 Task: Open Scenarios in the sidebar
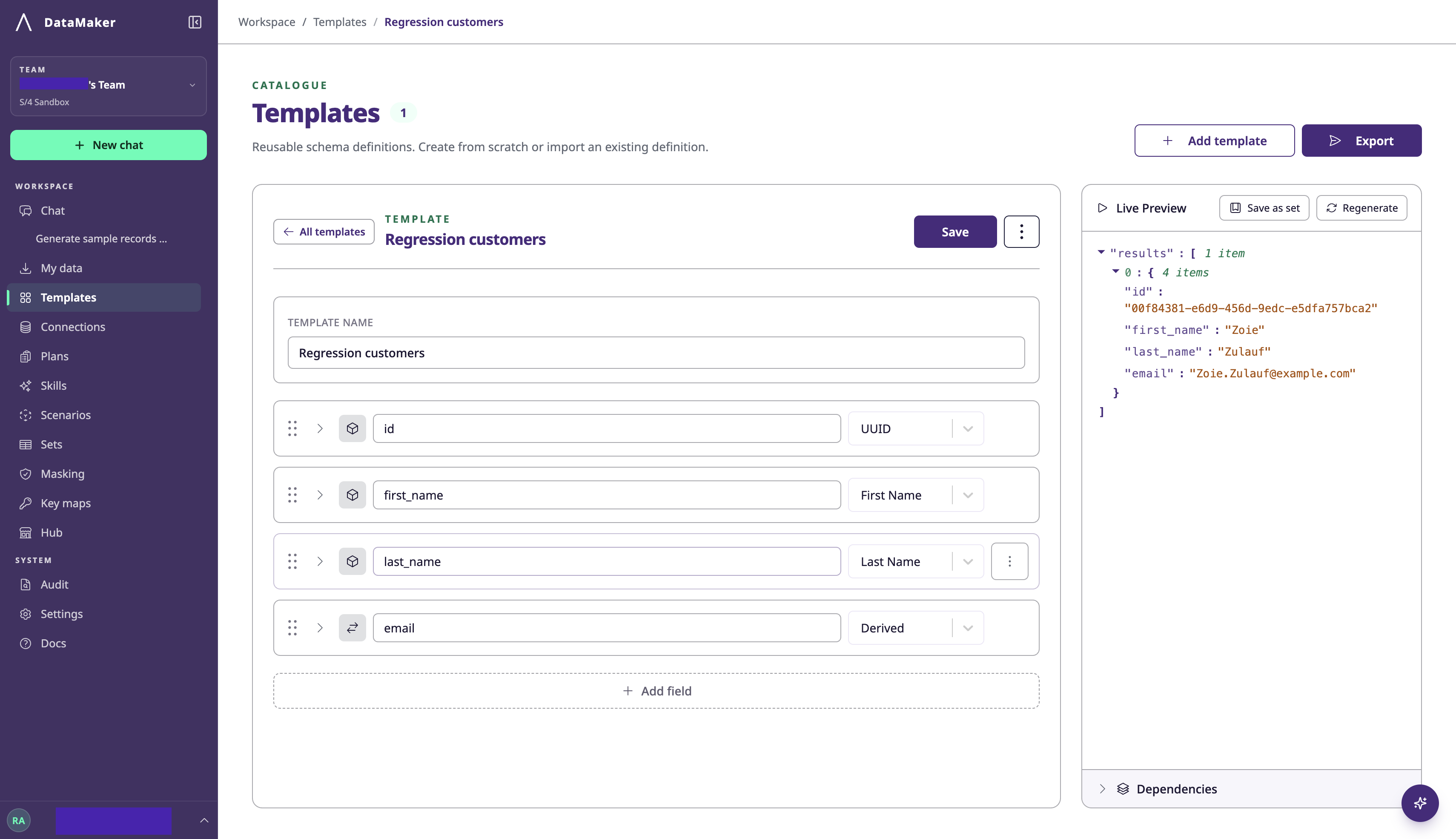(x=104, y=415)
